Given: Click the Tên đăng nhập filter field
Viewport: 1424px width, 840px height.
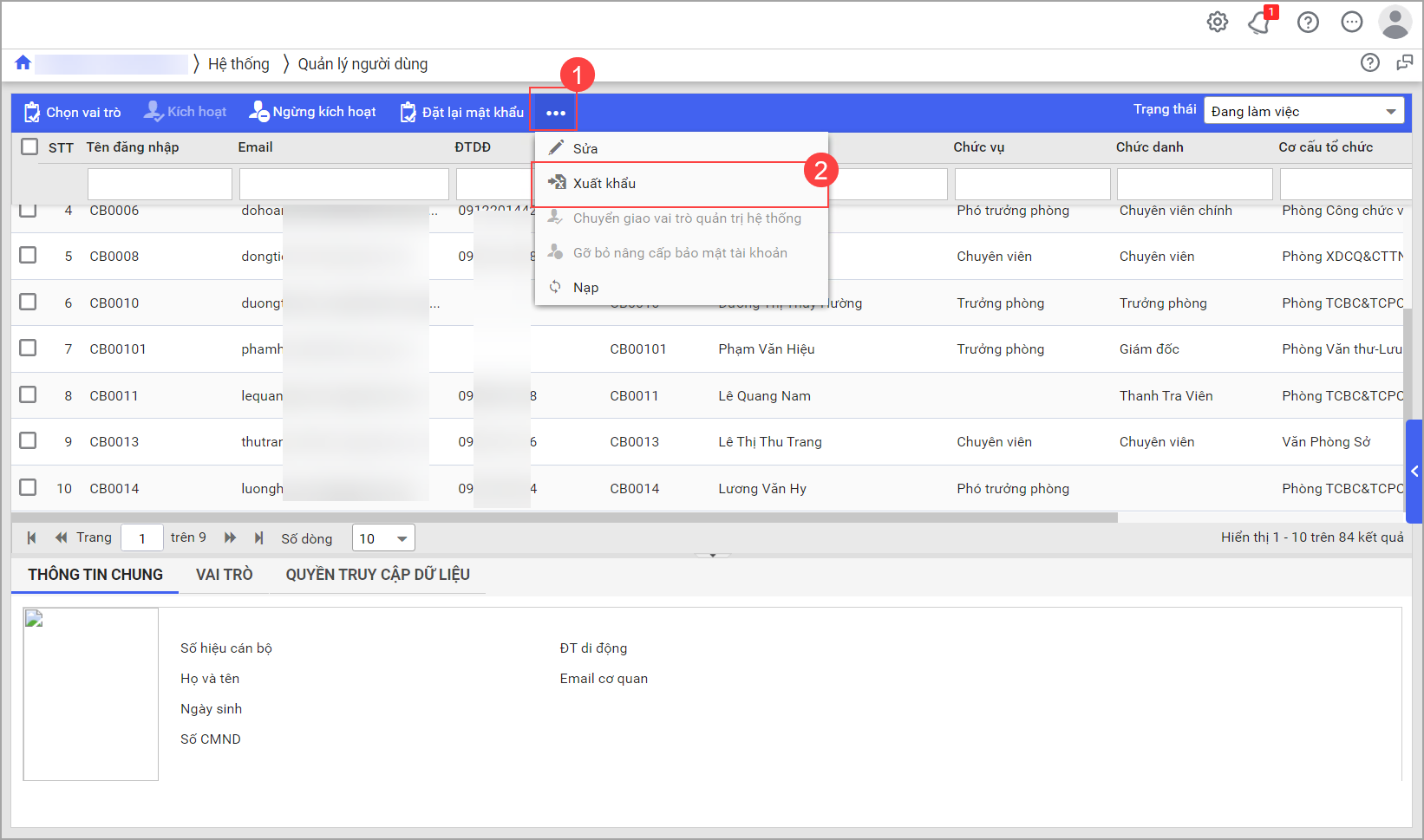Looking at the screenshot, I should 160,185.
